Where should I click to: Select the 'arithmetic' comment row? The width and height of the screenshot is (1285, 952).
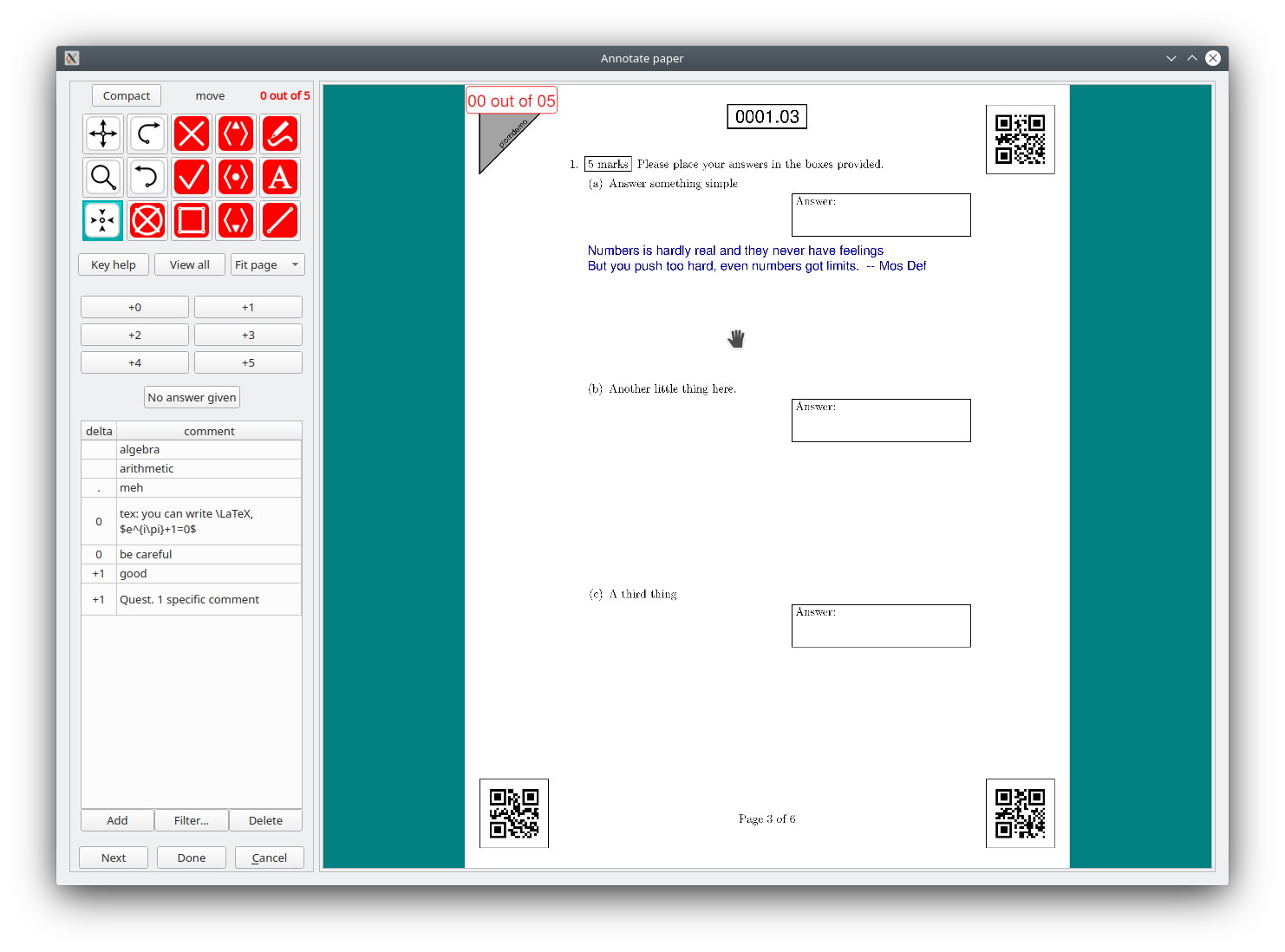click(x=192, y=468)
